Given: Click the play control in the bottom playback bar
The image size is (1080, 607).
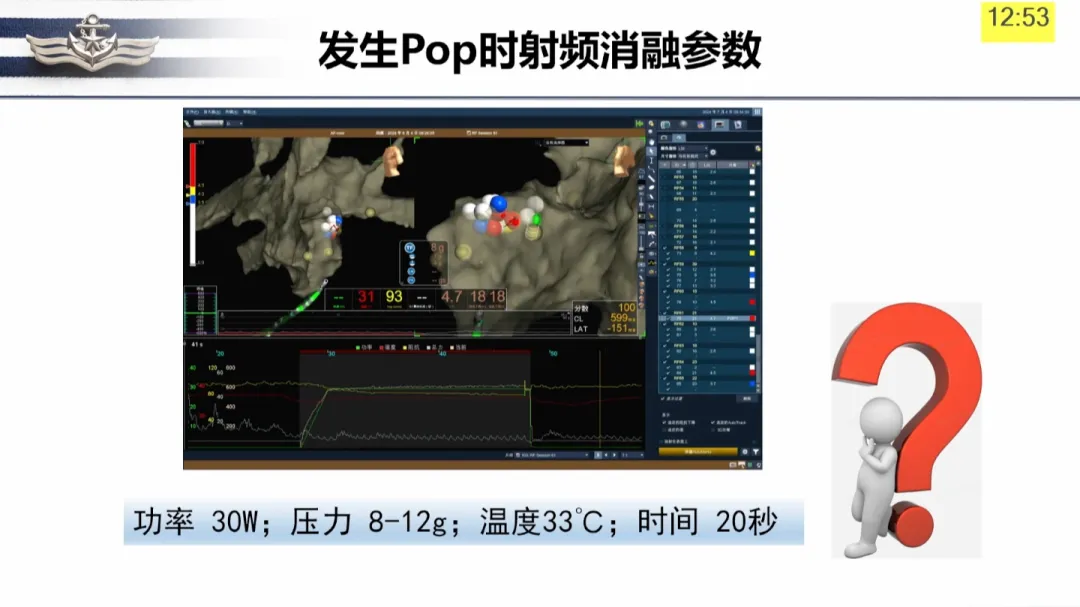Looking at the screenshot, I should point(614,455).
